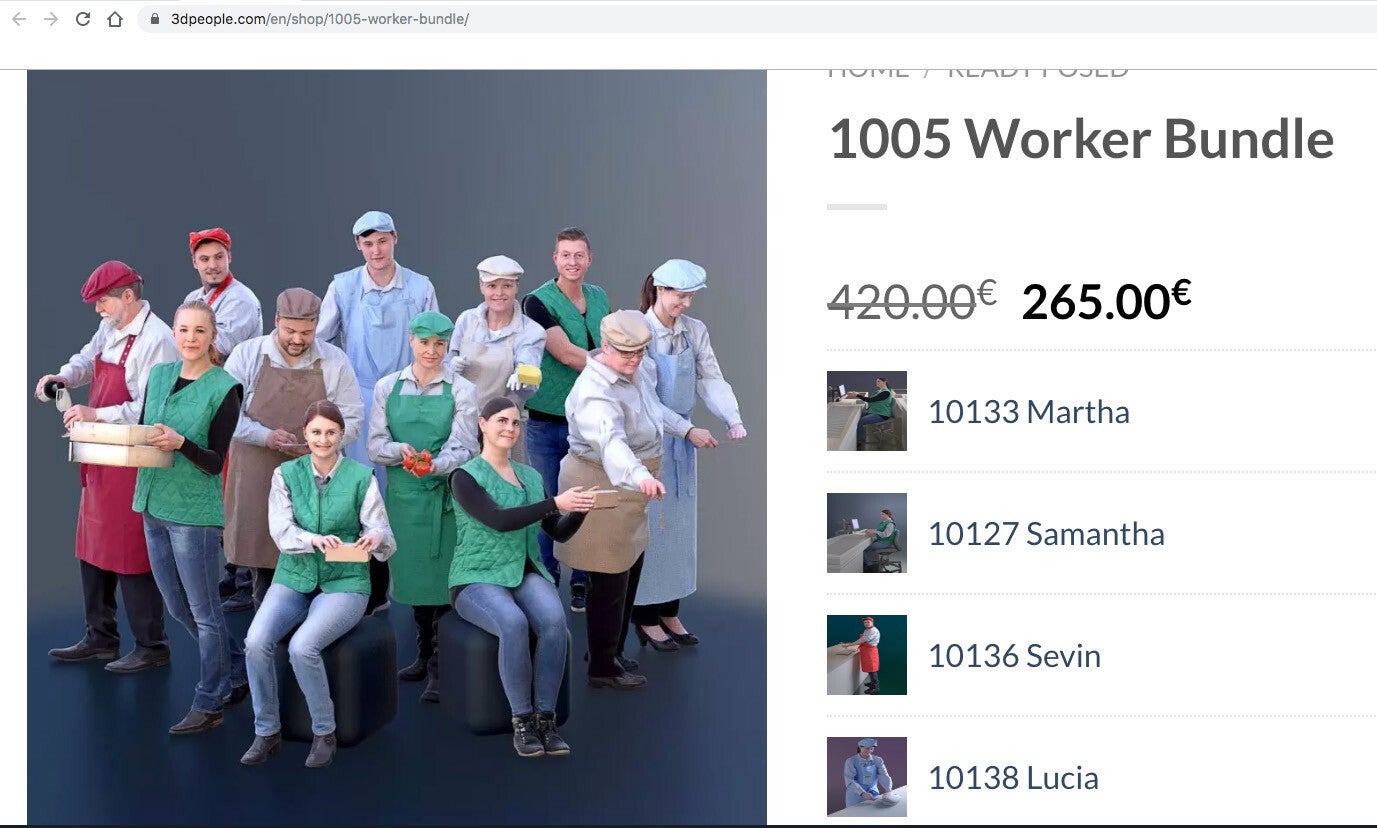The width and height of the screenshot is (1377, 828).
Task: Open the 10138 Lucia thumbnail
Action: click(x=867, y=777)
